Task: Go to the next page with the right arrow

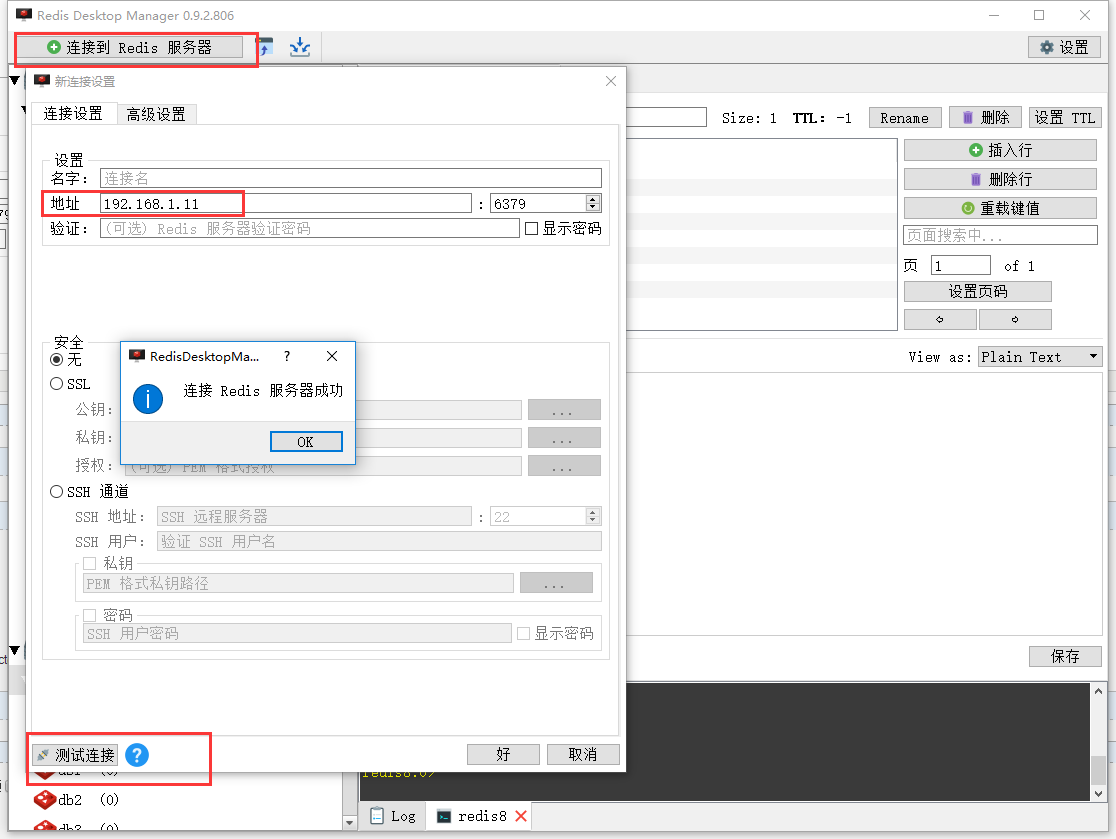Action: (x=1015, y=320)
